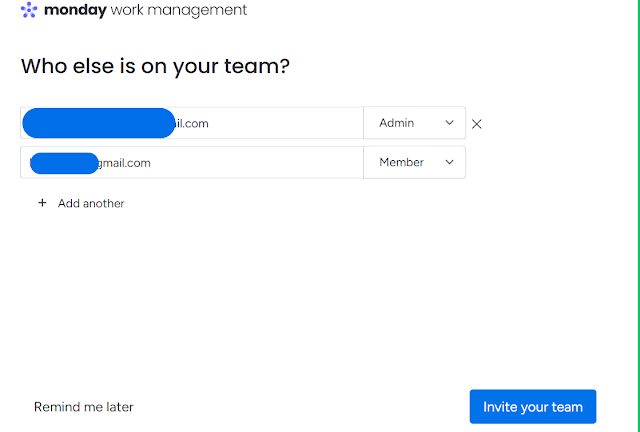Focus the first email field ending il.com
The width and height of the screenshot is (640, 432).
click(192, 123)
